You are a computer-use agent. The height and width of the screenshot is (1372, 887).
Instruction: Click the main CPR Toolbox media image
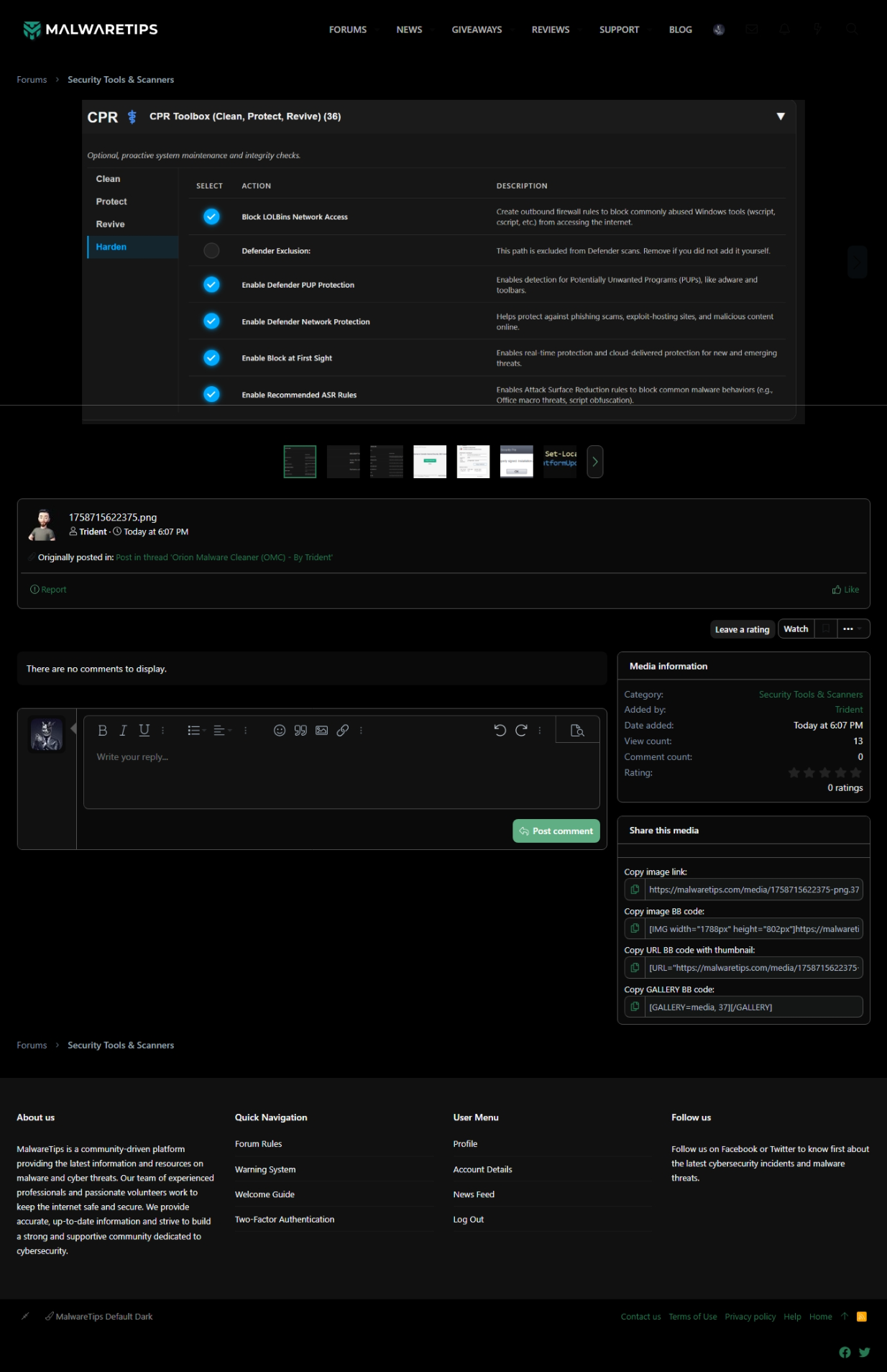[x=443, y=262]
